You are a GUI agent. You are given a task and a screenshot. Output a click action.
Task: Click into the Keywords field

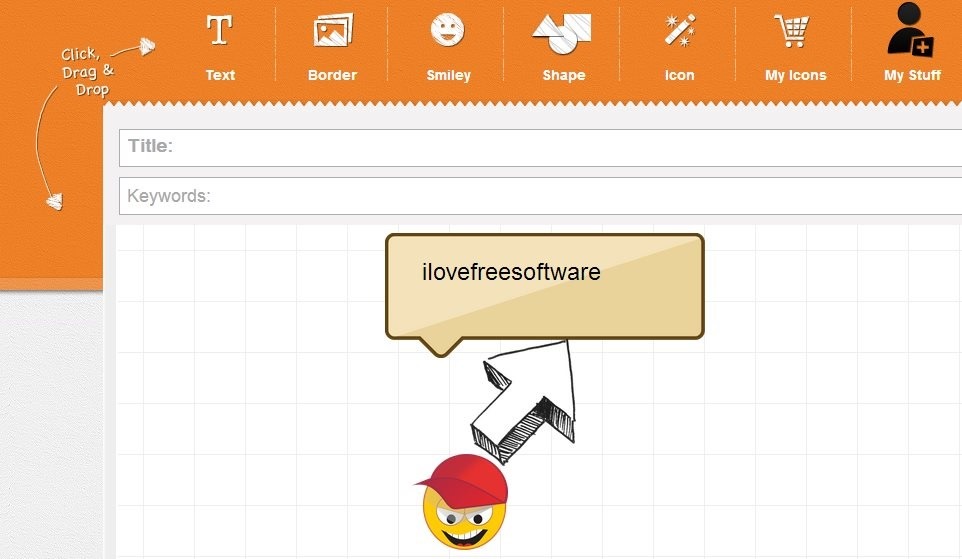(541, 196)
